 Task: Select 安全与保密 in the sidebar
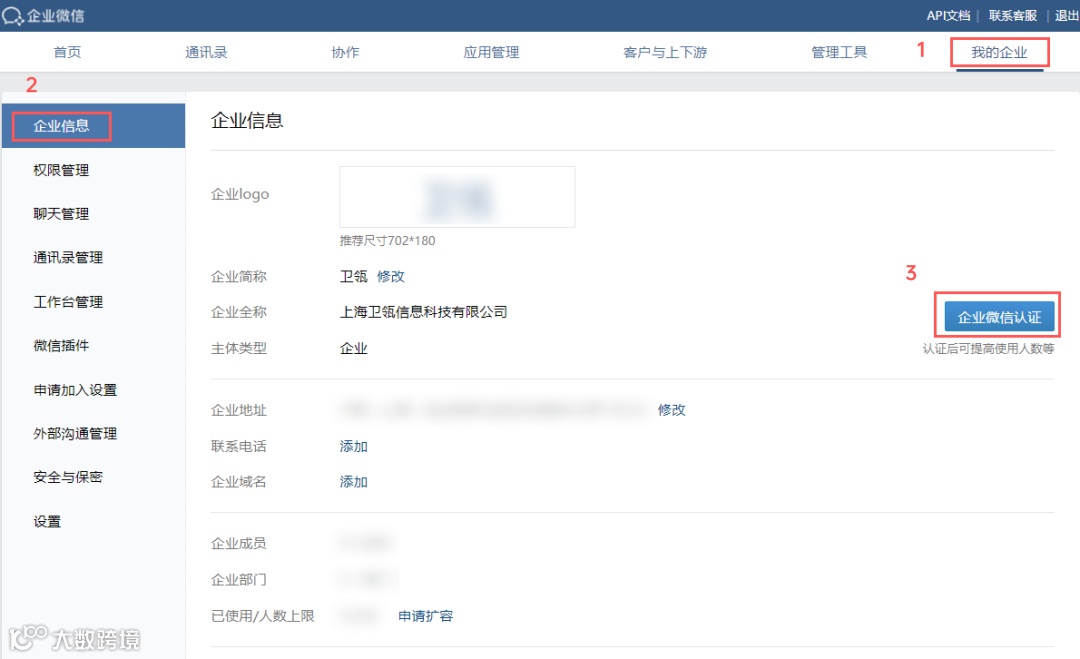click(x=68, y=477)
